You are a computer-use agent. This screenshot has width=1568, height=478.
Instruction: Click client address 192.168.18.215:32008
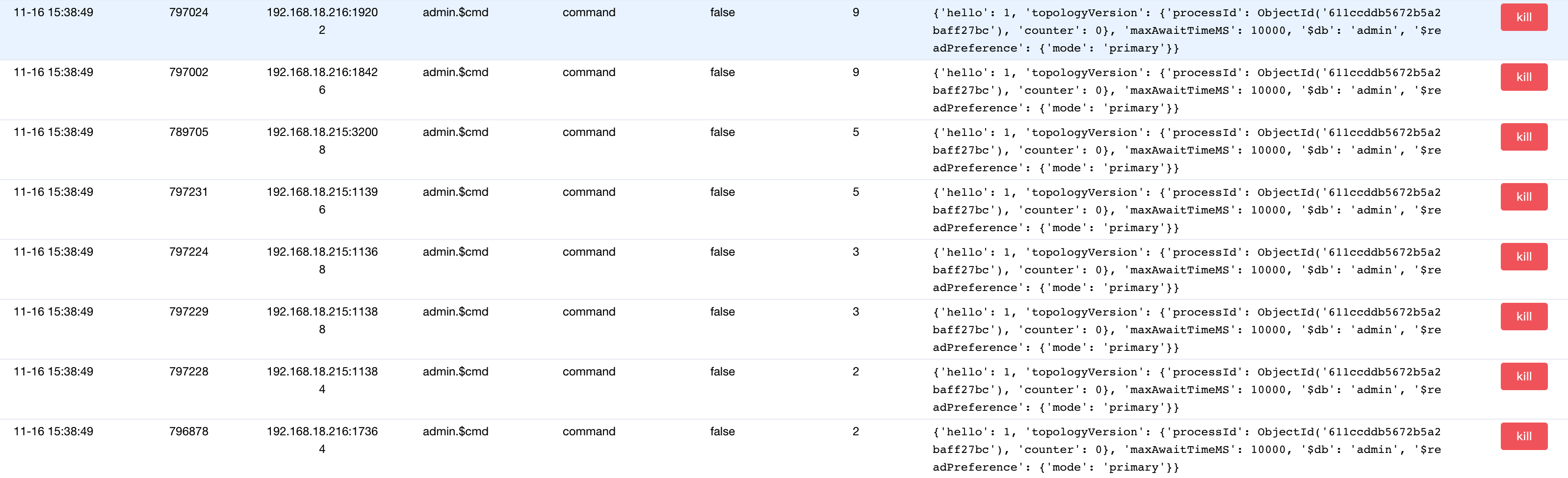322,141
